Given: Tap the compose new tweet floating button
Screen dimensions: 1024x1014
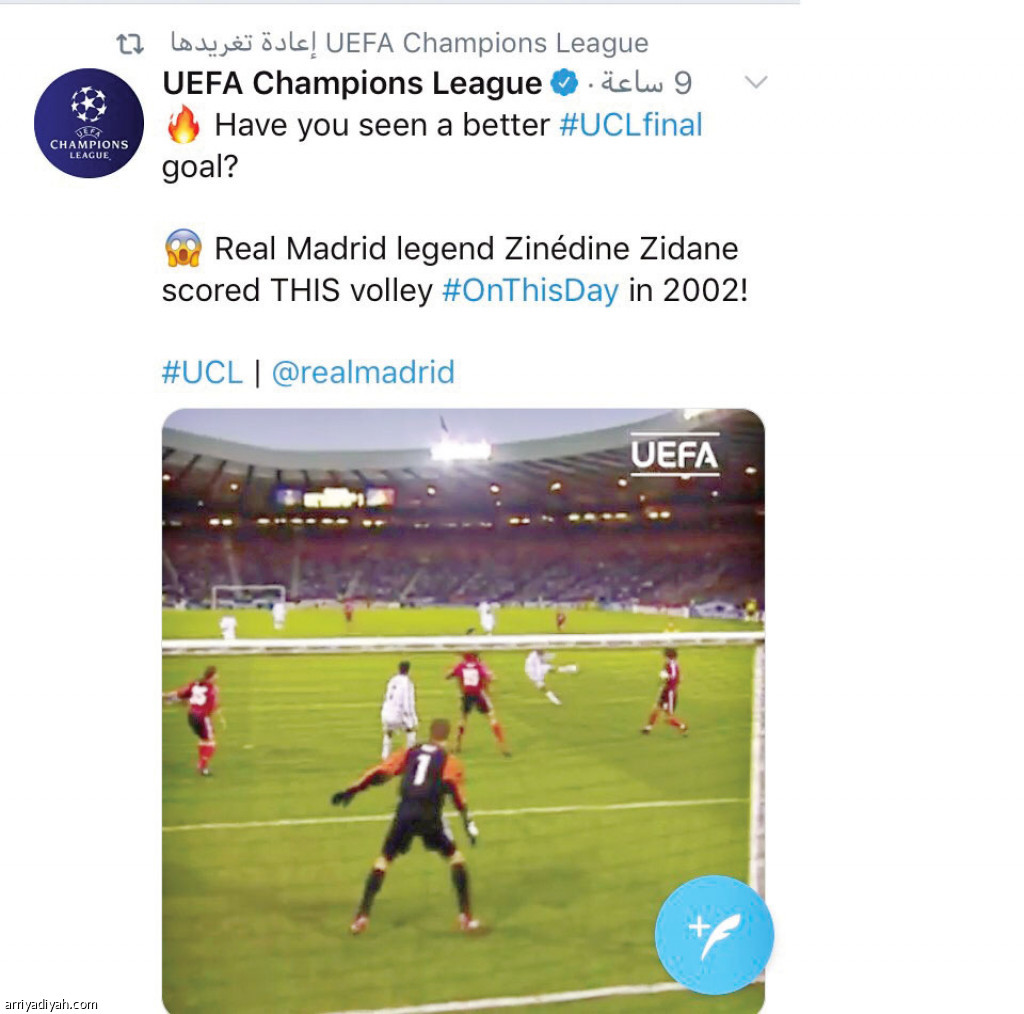Looking at the screenshot, I should click(x=714, y=934).
